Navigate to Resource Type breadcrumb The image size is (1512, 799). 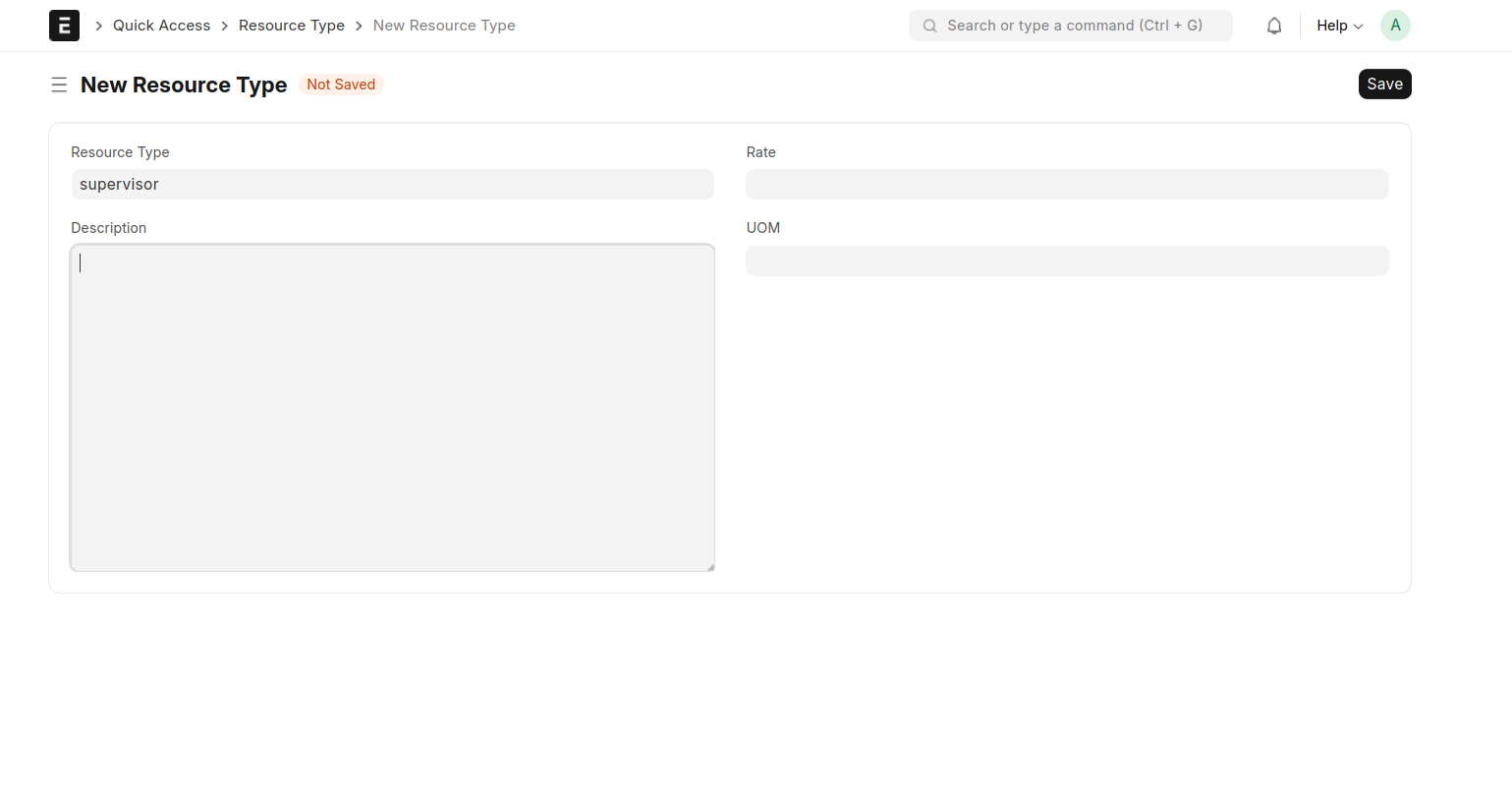[x=291, y=26]
